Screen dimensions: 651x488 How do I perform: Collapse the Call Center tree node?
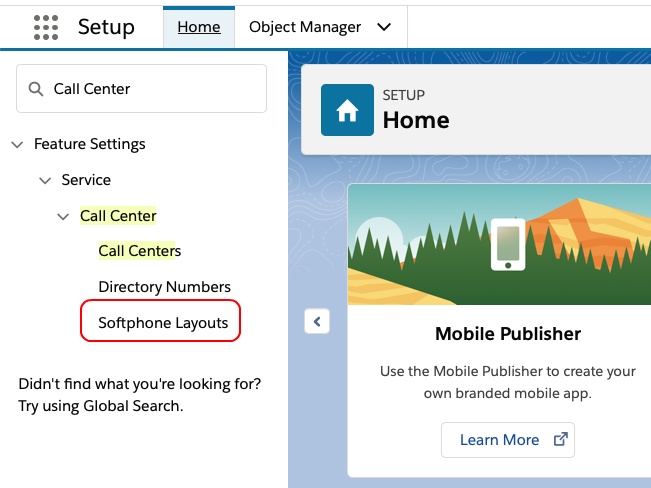click(x=63, y=216)
